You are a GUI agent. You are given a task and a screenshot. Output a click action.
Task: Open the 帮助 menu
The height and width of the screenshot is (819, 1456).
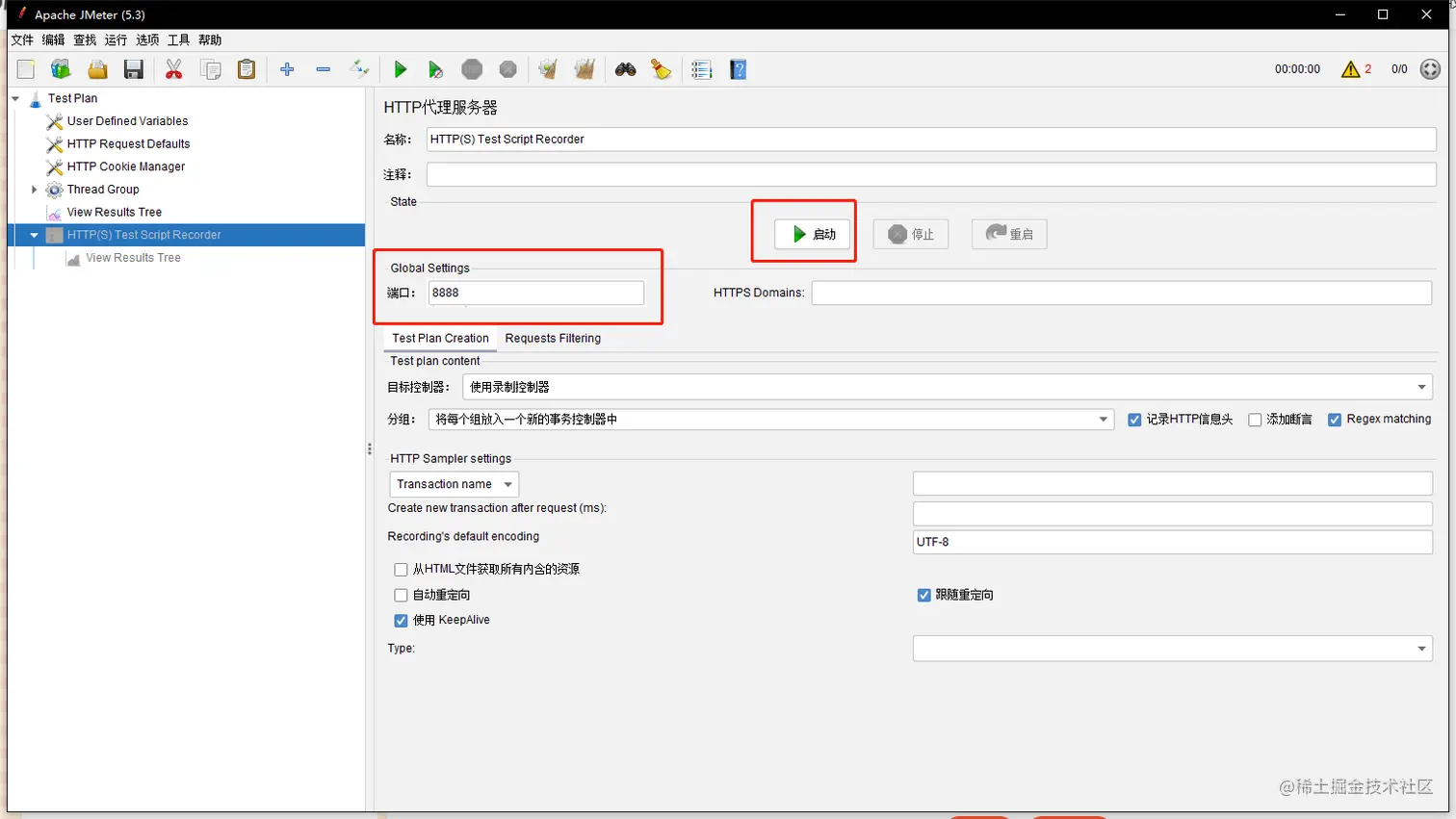click(210, 40)
